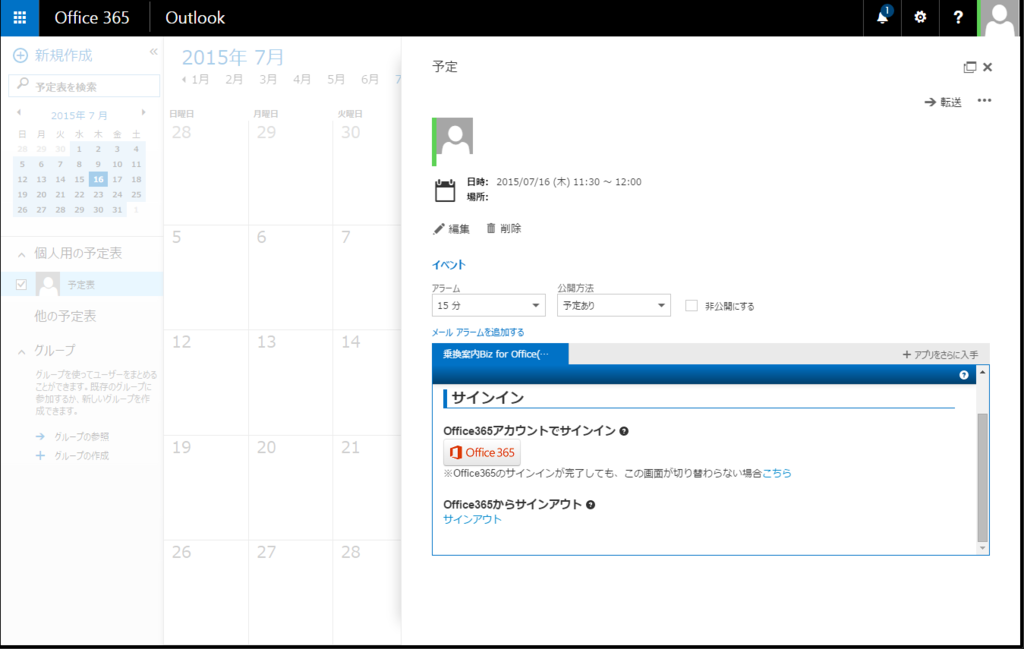Switch to the 乗換案内Biz for Office tab
Viewport: 1024px width, 649px height.
[498, 354]
